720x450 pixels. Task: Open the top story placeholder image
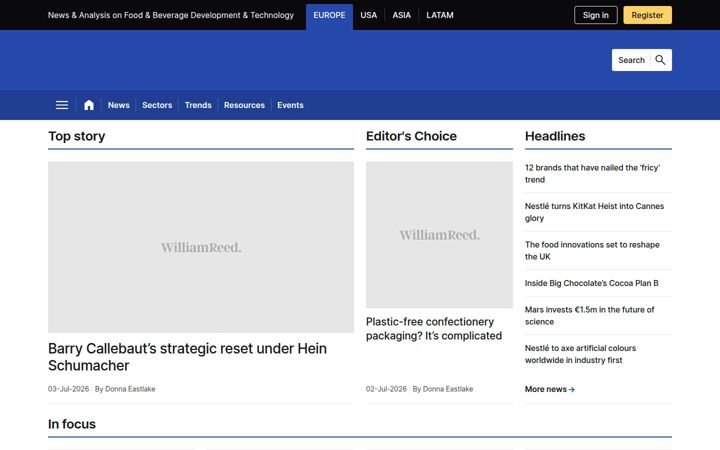pyautogui.click(x=201, y=247)
